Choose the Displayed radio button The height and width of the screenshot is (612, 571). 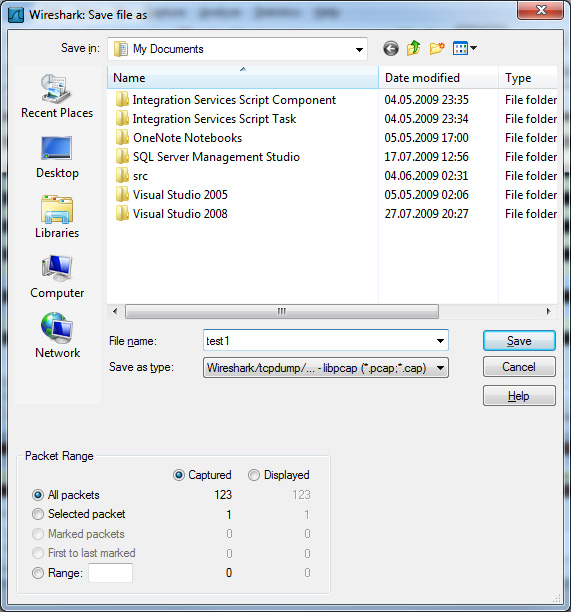tap(254, 475)
